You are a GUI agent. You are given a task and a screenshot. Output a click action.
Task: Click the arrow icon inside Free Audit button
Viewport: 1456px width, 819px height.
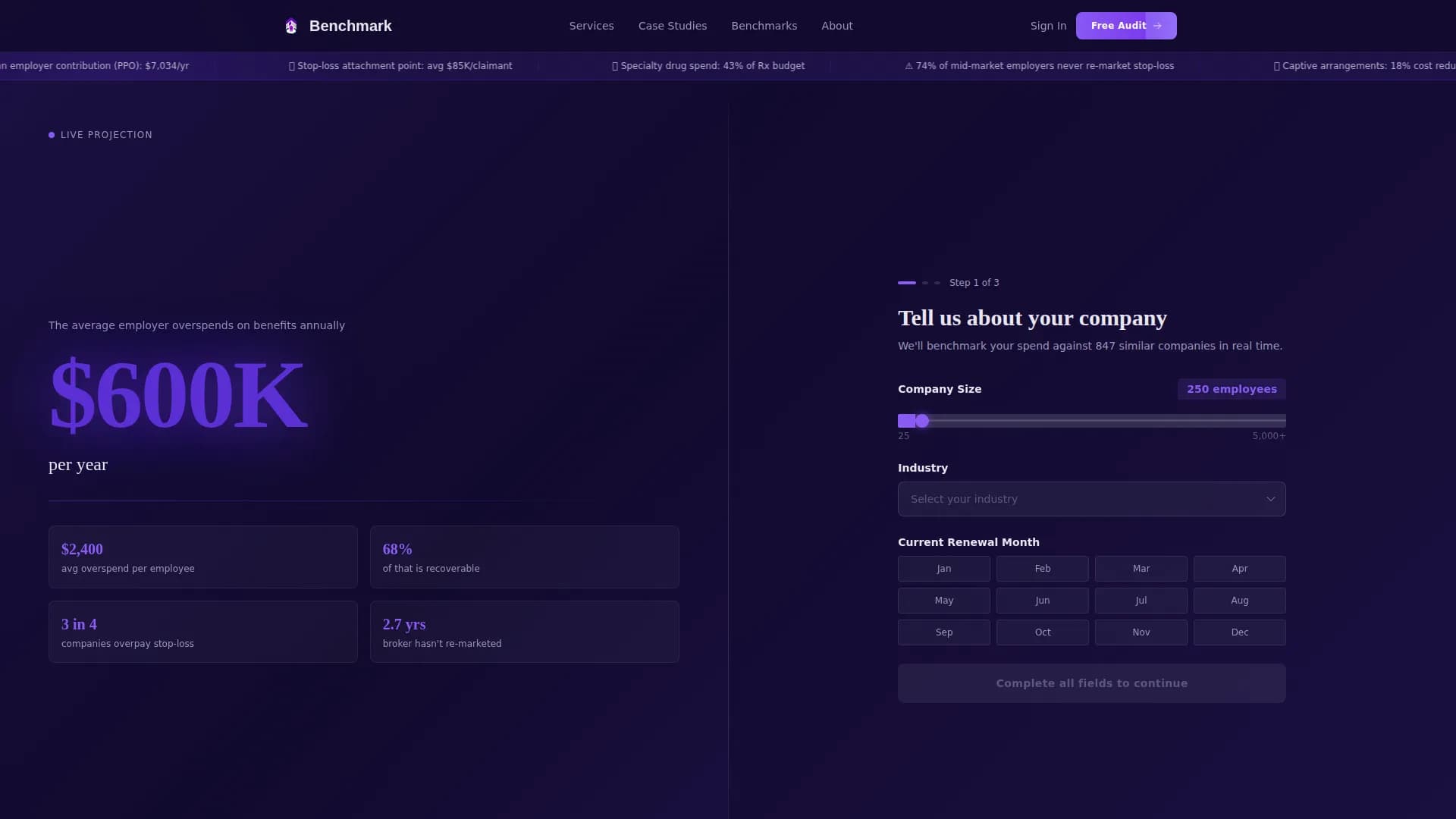point(1158,25)
